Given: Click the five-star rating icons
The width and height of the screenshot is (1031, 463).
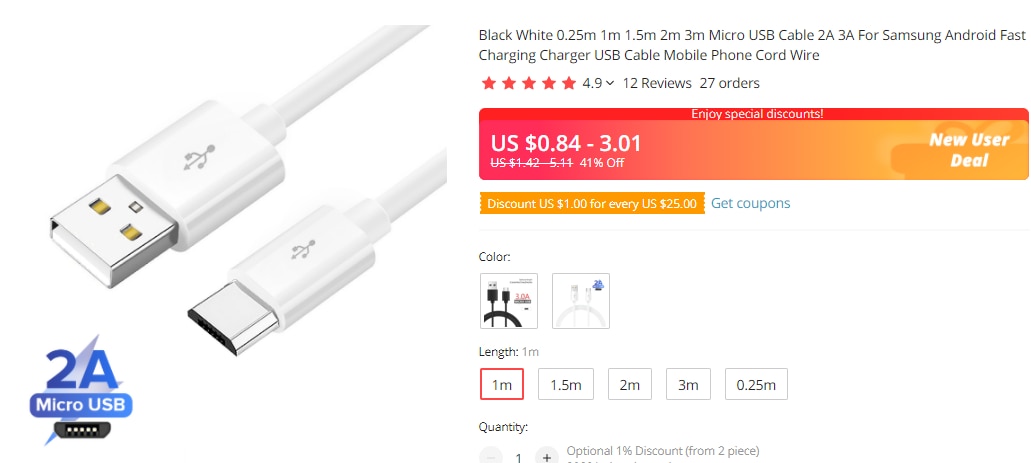Looking at the screenshot, I should point(529,84).
